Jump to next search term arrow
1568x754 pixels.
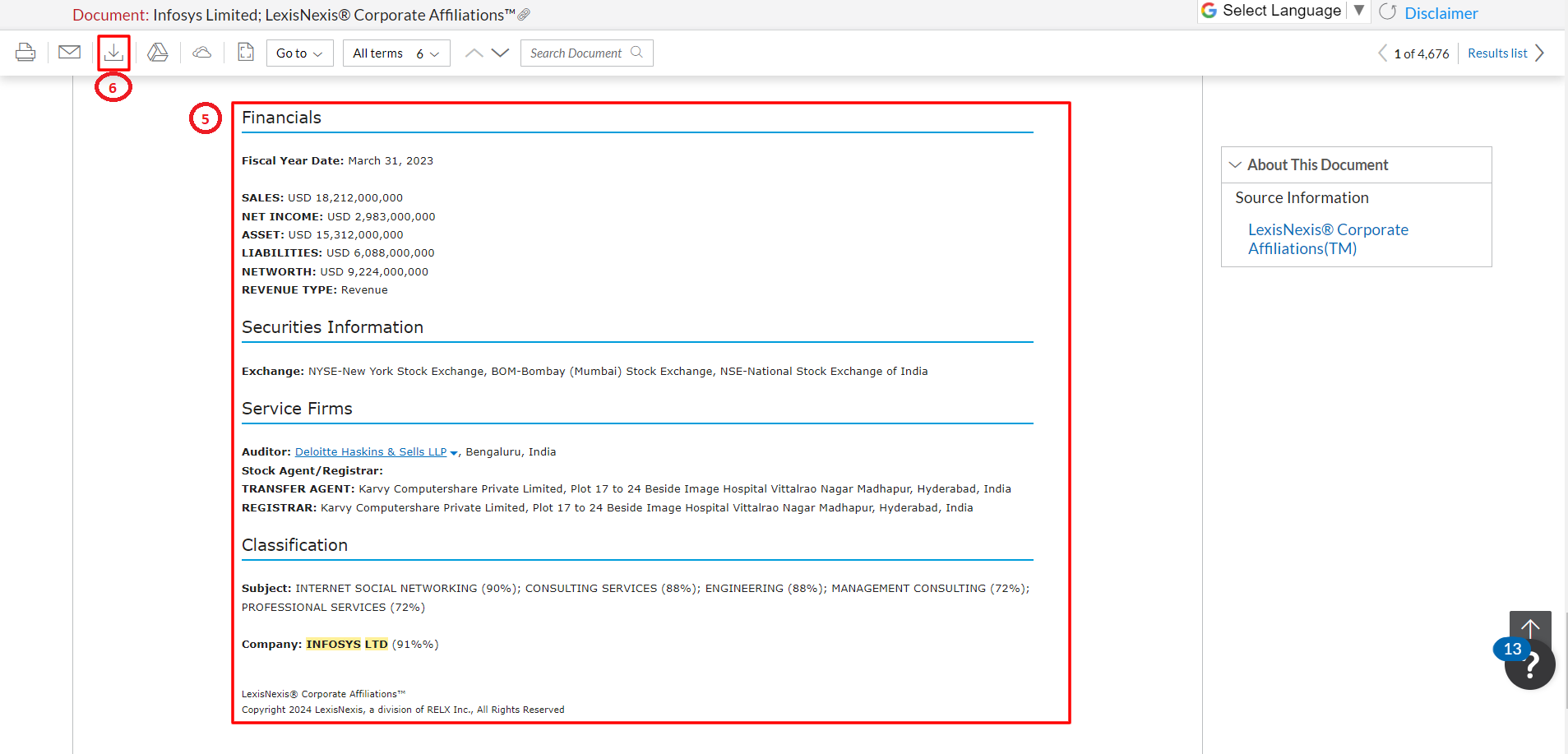tap(500, 53)
